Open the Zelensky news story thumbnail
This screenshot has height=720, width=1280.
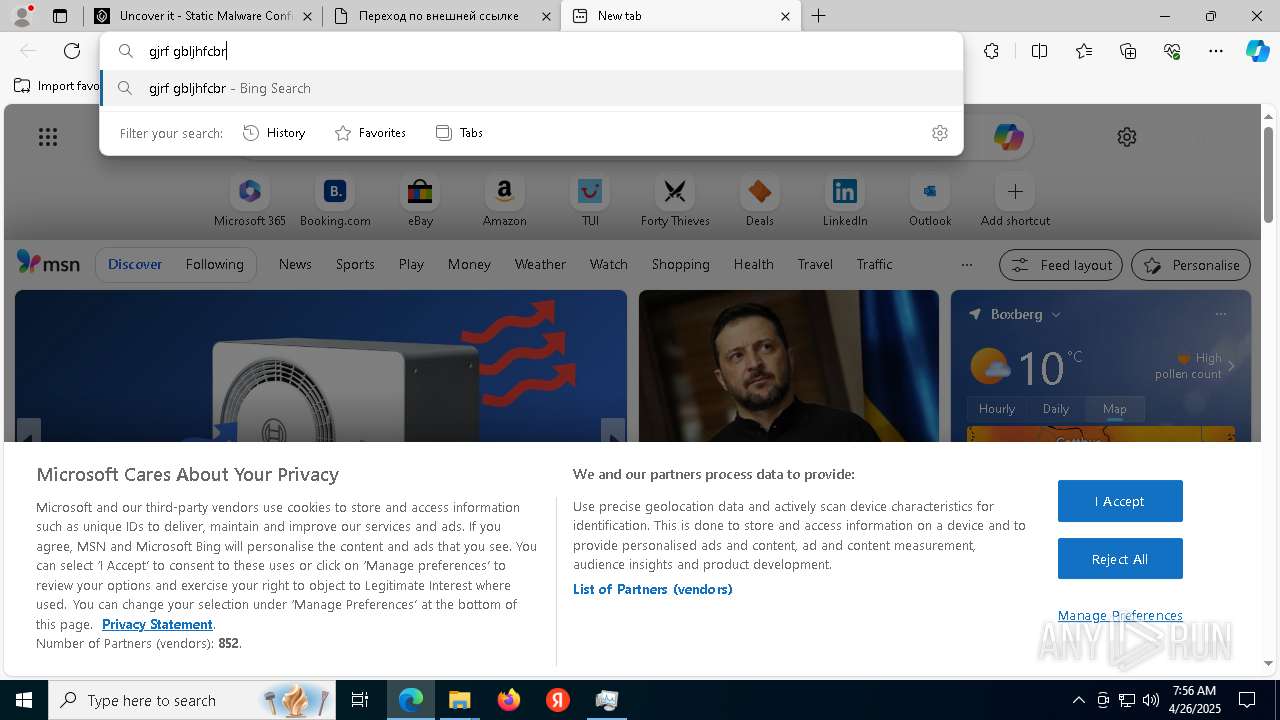click(789, 366)
